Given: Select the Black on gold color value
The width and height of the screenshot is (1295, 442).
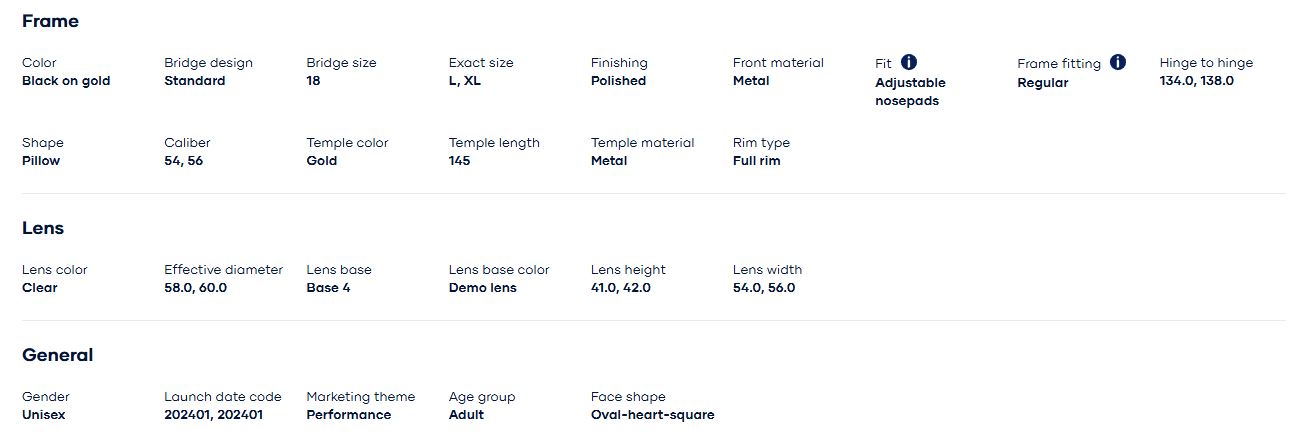Looking at the screenshot, I should tap(66, 81).
